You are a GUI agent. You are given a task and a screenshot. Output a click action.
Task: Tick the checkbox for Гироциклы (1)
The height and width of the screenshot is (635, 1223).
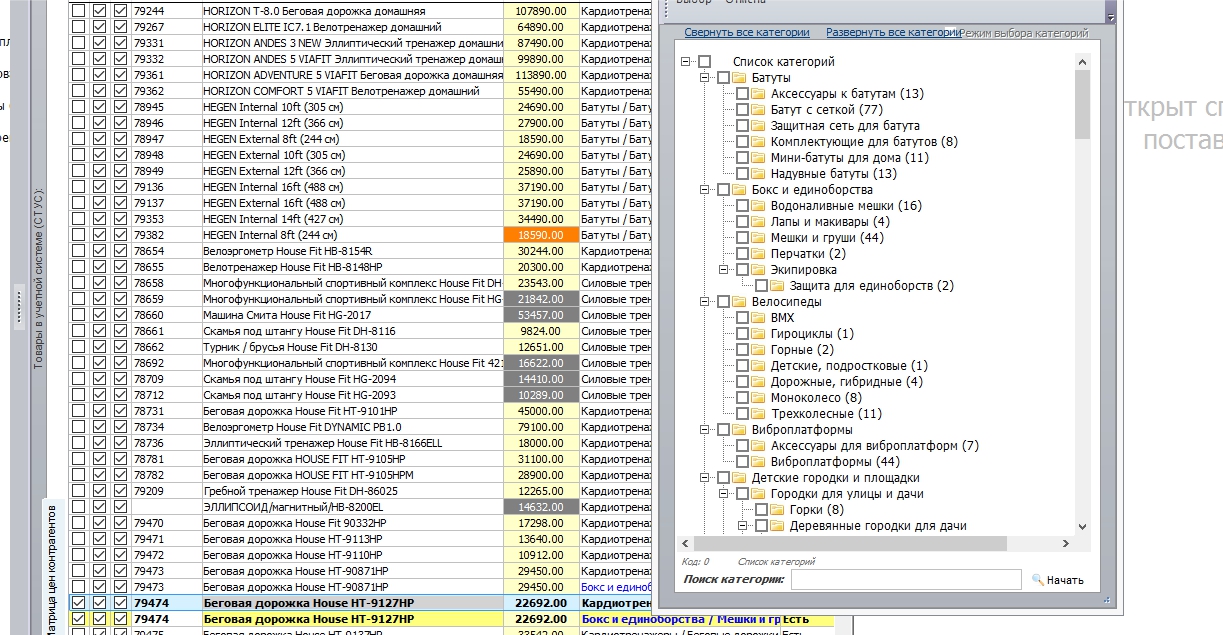pos(742,334)
